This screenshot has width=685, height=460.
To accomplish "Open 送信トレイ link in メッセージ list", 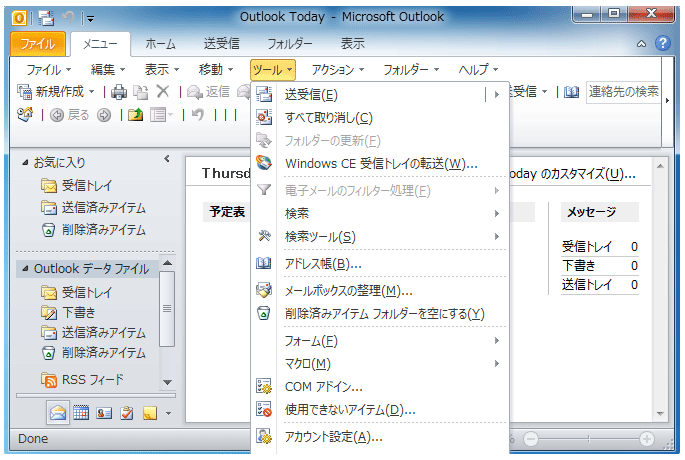I will [587, 285].
